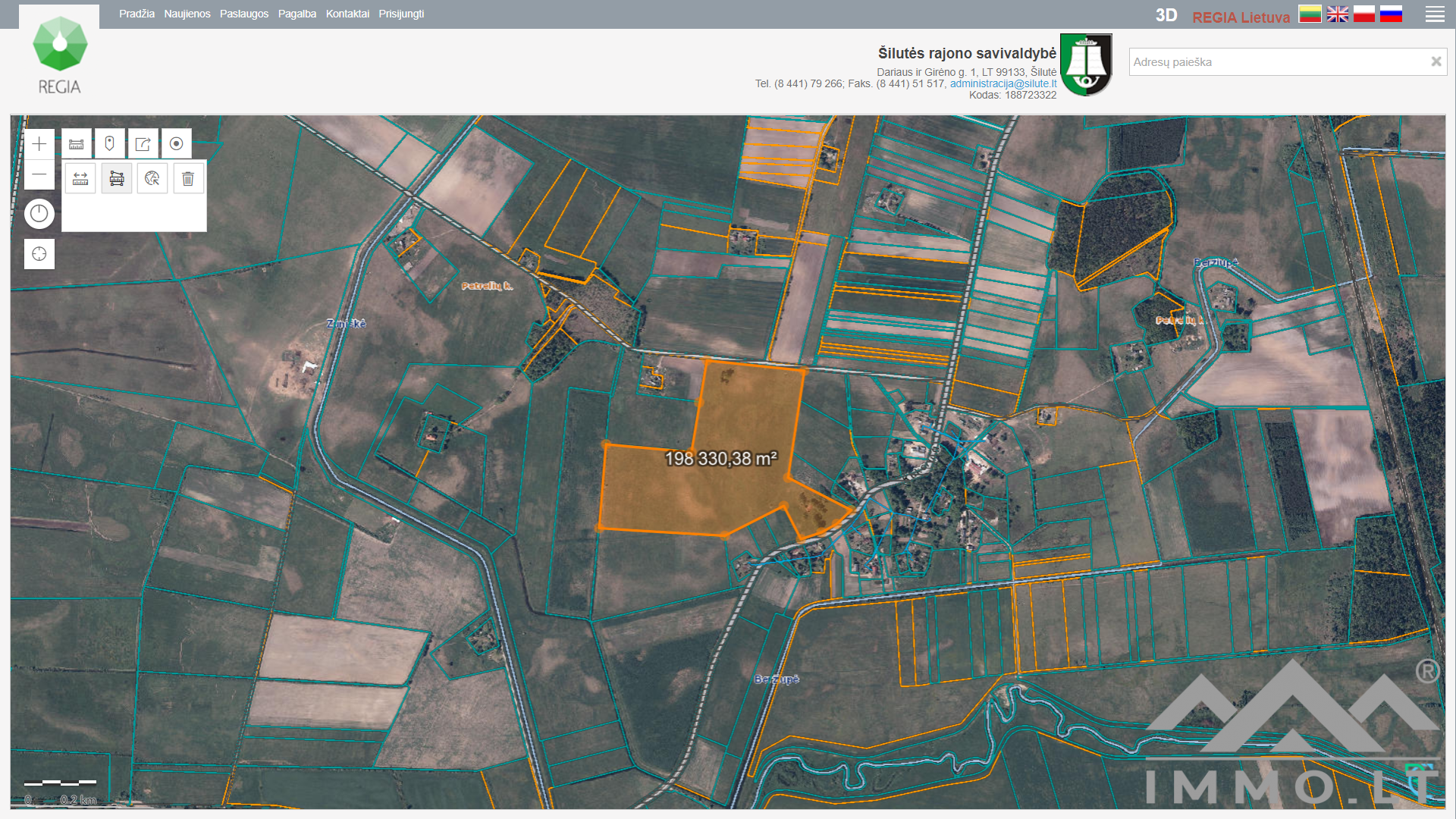The image size is (1456, 819).
Task: Switch to 3D view
Action: [1166, 16]
